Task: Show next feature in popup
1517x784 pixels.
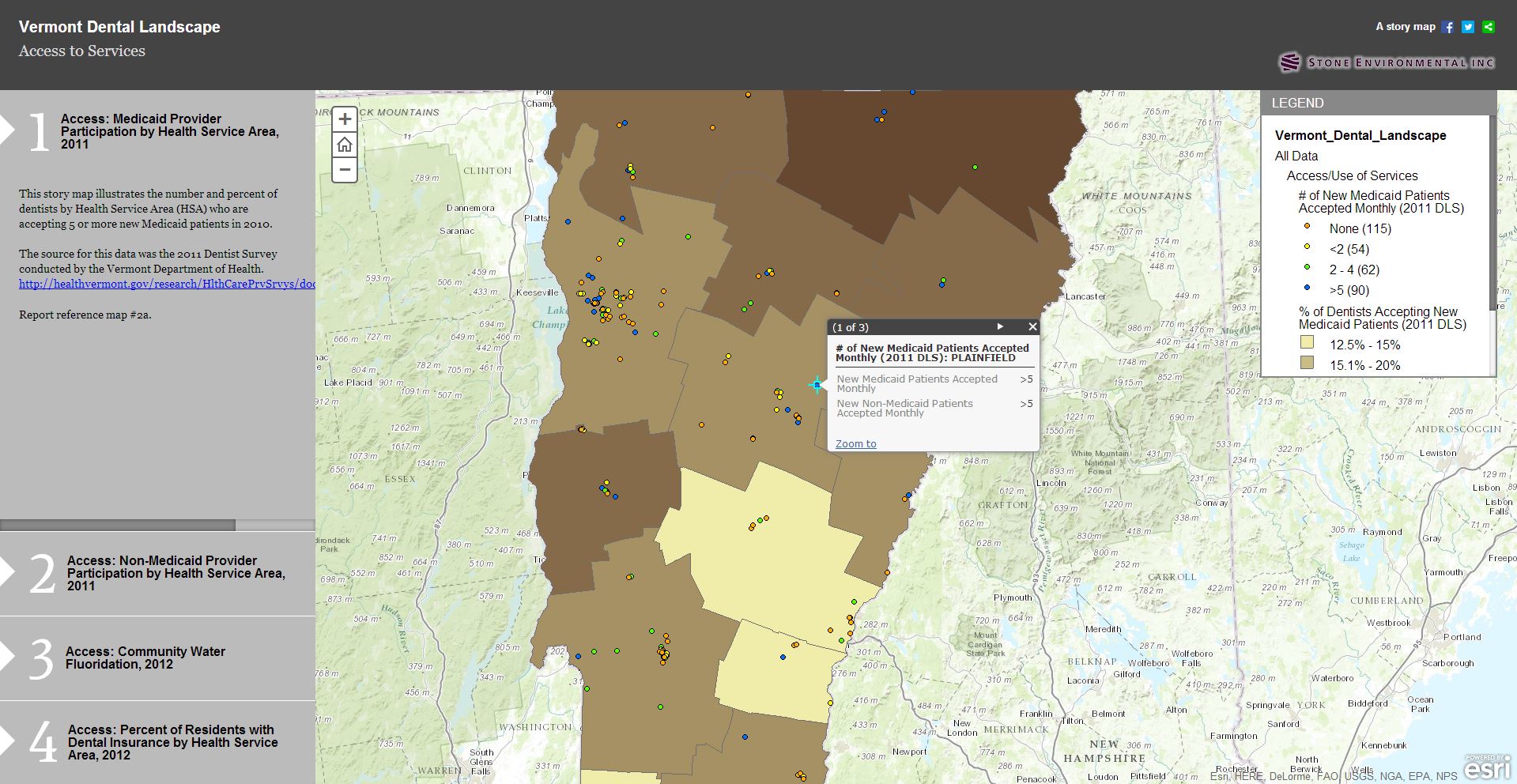Action: 1000,326
